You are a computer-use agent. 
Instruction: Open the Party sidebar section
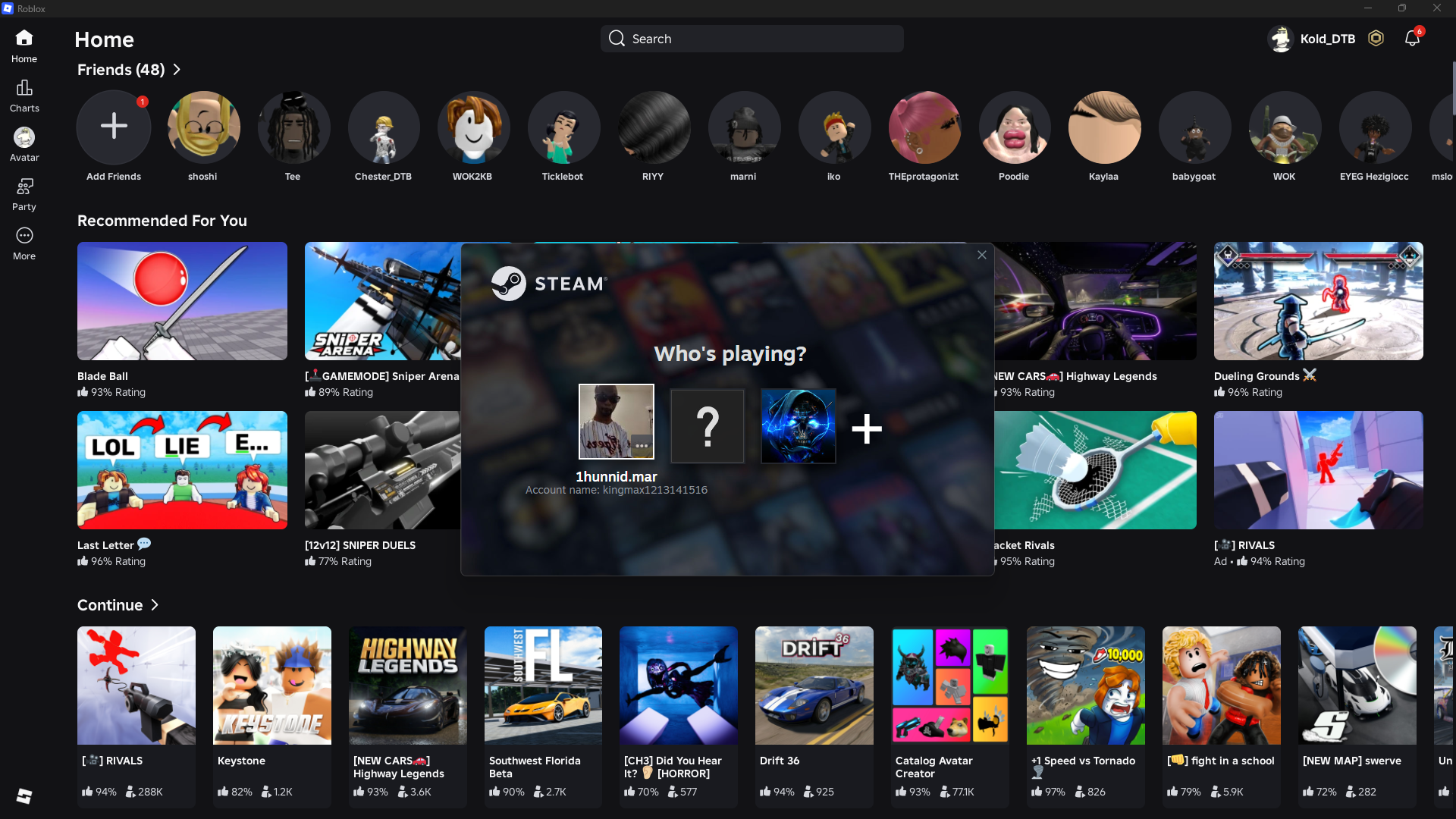pyautogui.click(x=24, y=194)
